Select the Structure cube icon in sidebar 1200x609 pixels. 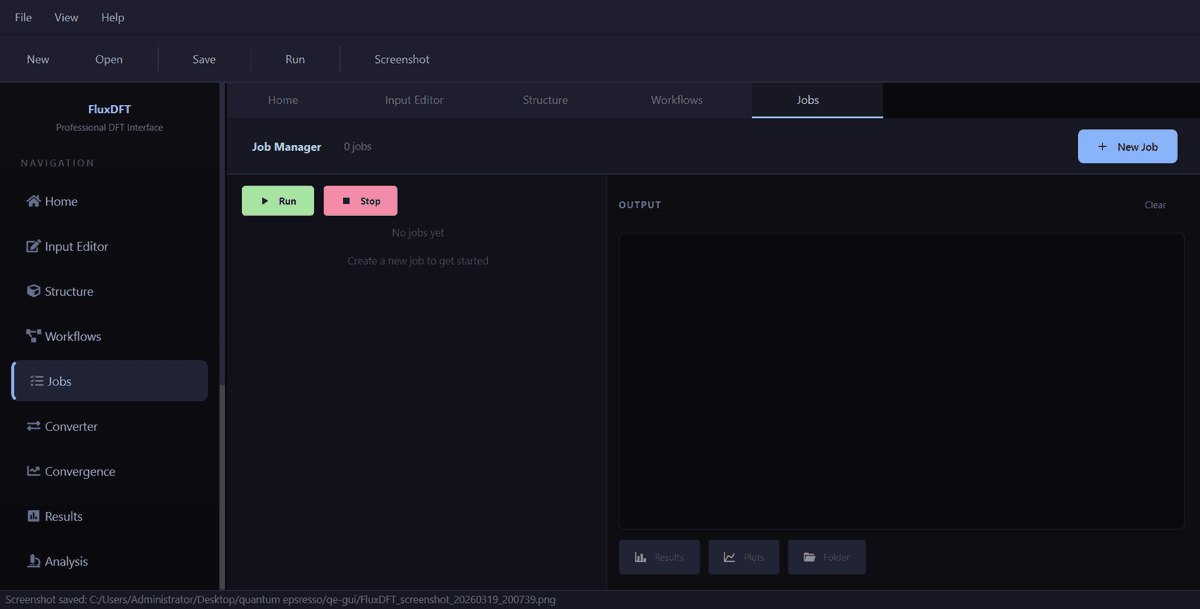click(x=34, y=291)
